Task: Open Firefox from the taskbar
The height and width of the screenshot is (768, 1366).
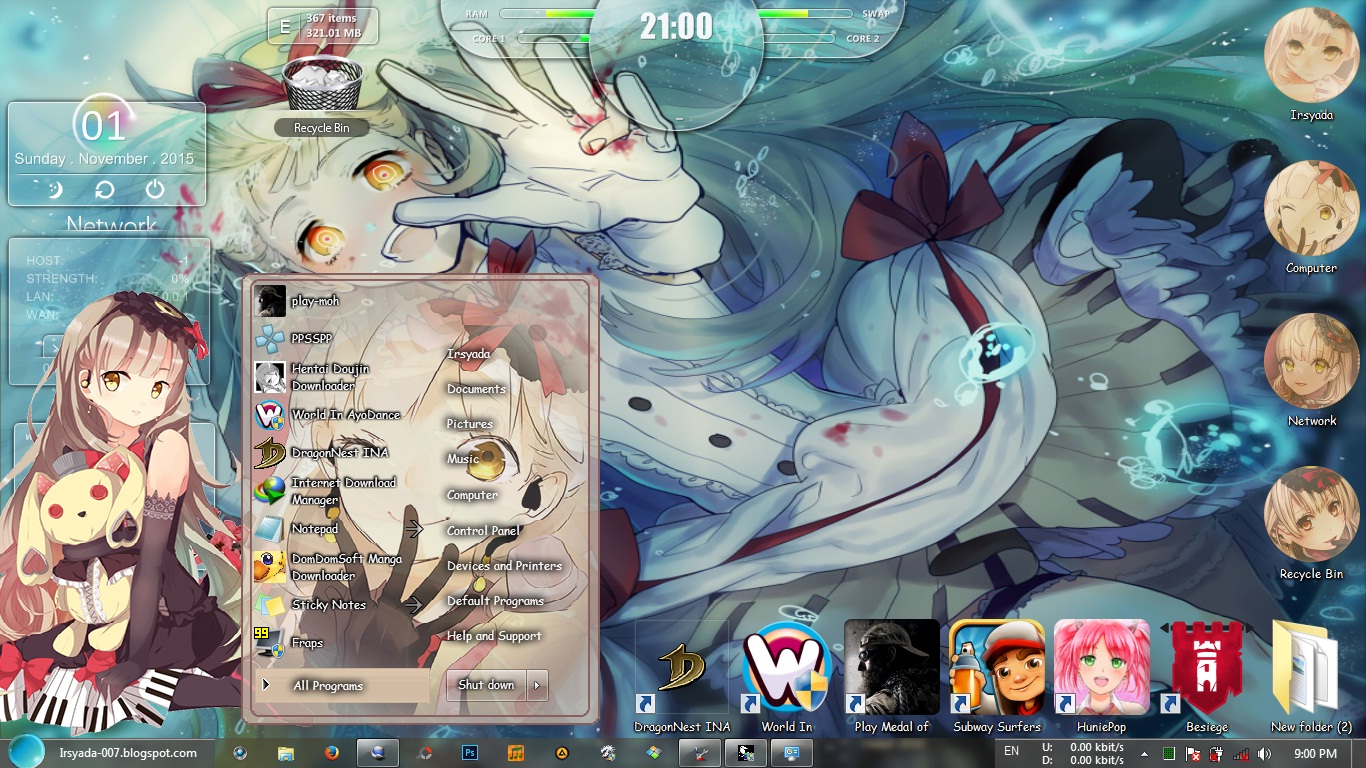Action: (x=331, y=753)
